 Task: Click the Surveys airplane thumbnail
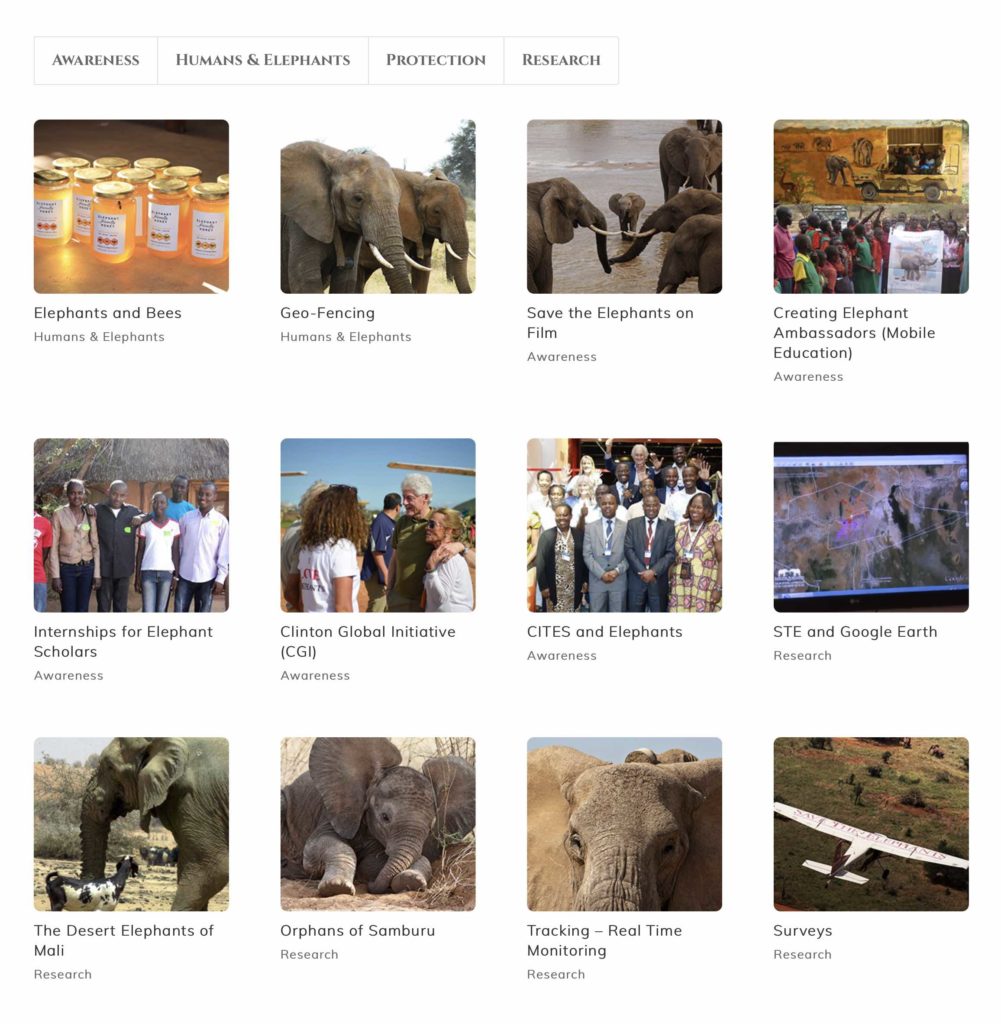[x=871, y=824]
